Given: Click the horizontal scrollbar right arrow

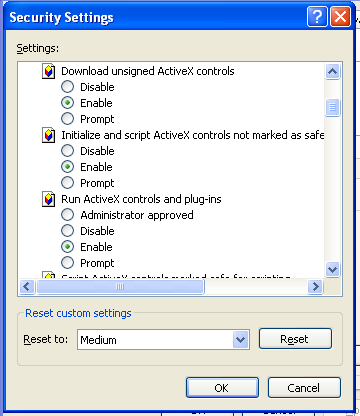Looking at the screenshot, I should pos(315,286).
